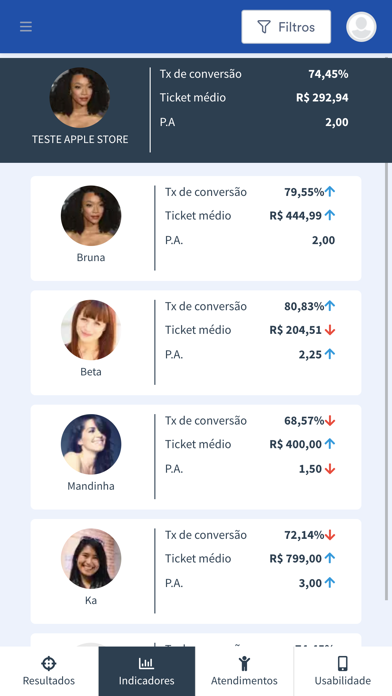Click Bruna's conversion rate up arrow

click(x=330, y=192)
